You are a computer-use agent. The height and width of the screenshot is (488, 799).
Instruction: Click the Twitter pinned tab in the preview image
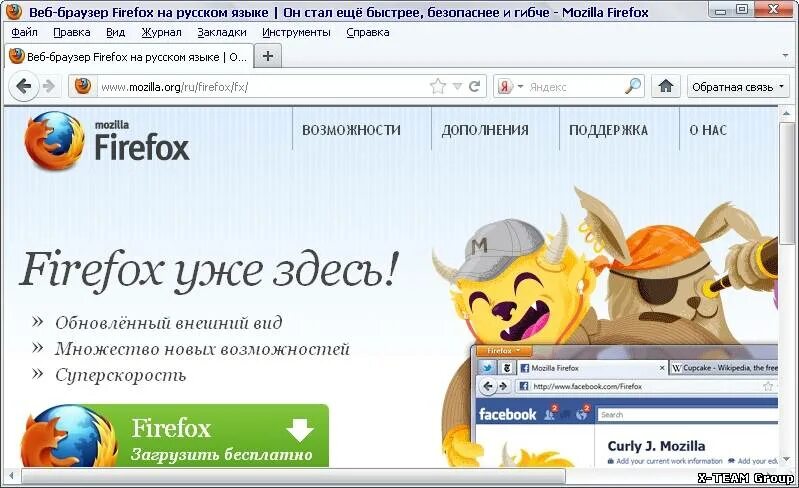tap(488, 367)
